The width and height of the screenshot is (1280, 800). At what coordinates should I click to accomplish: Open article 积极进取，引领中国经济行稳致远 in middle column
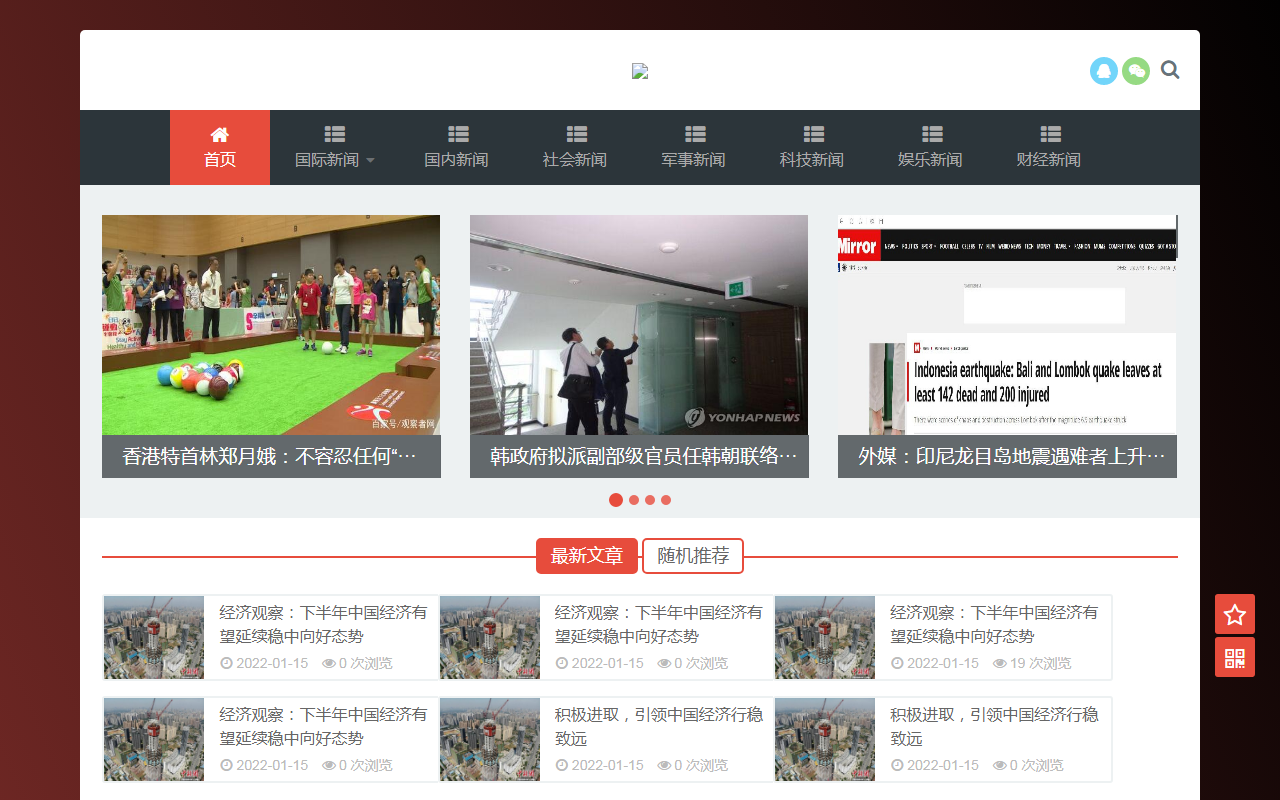pos(659,727)
